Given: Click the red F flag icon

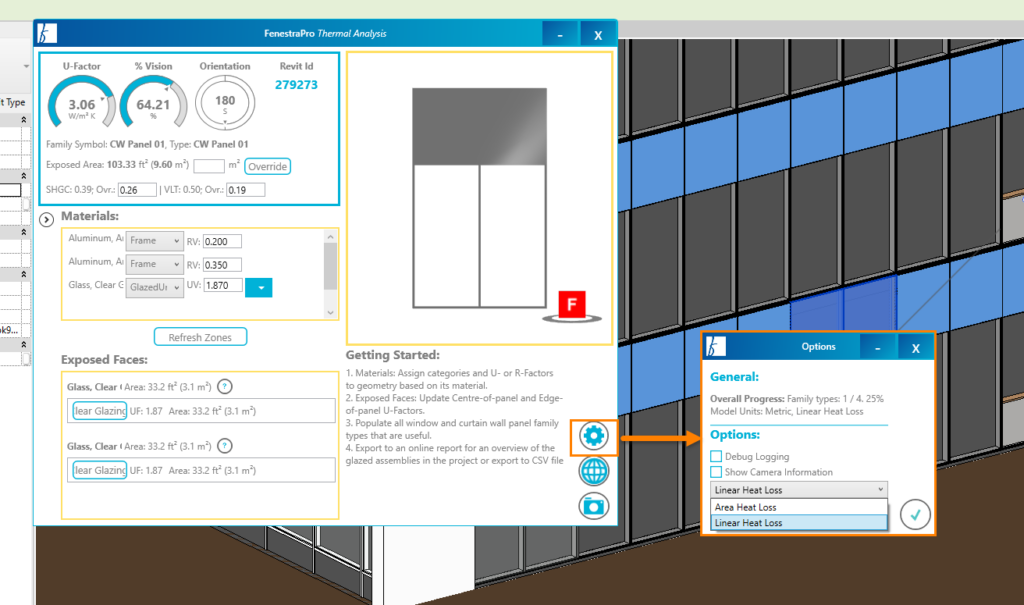Looking at the screenshot, I should [572, 304].
